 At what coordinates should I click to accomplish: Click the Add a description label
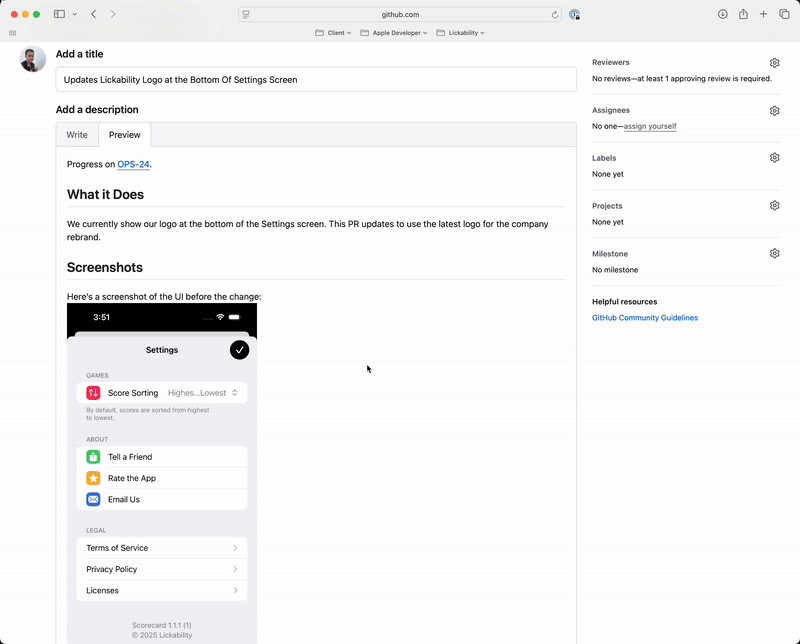pos(97,110)
